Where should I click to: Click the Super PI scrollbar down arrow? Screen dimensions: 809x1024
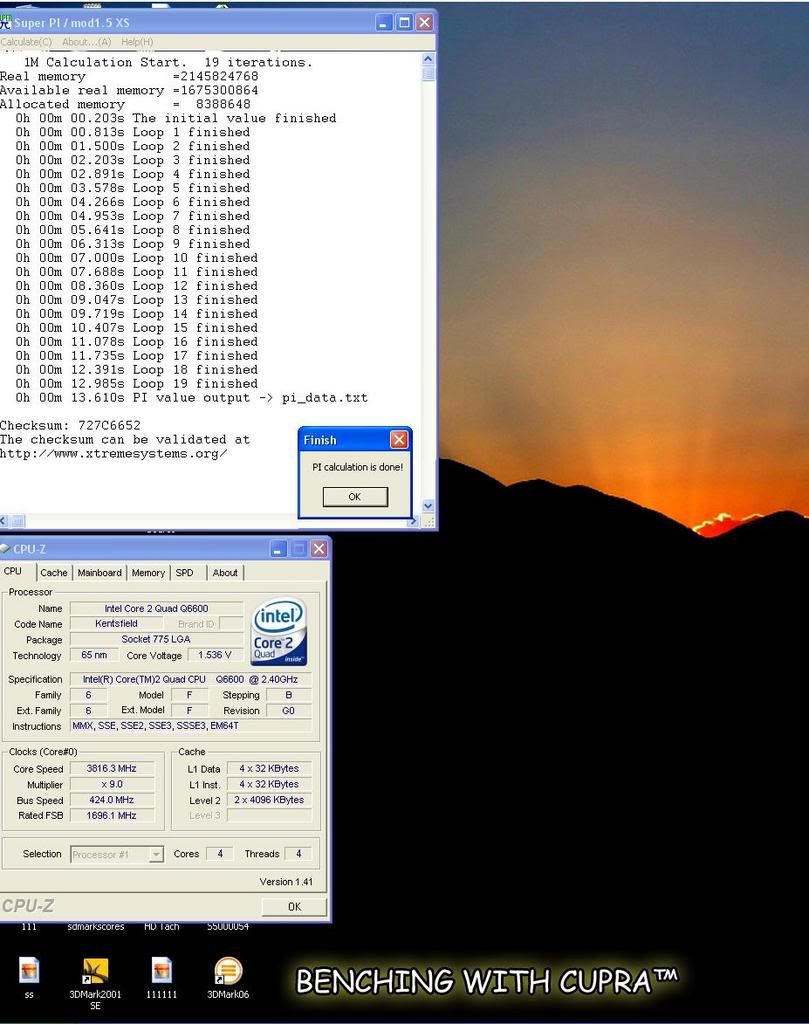click(x=428, y=505)
